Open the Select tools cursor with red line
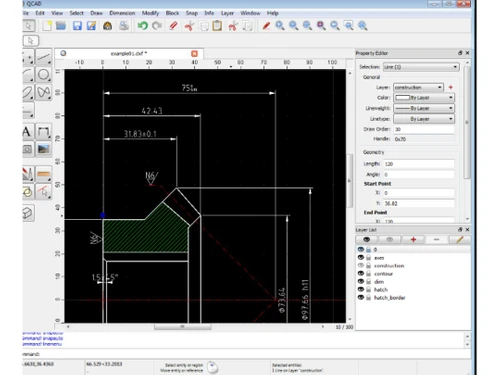This screenshot has height=375, width=500. [44, 191]
